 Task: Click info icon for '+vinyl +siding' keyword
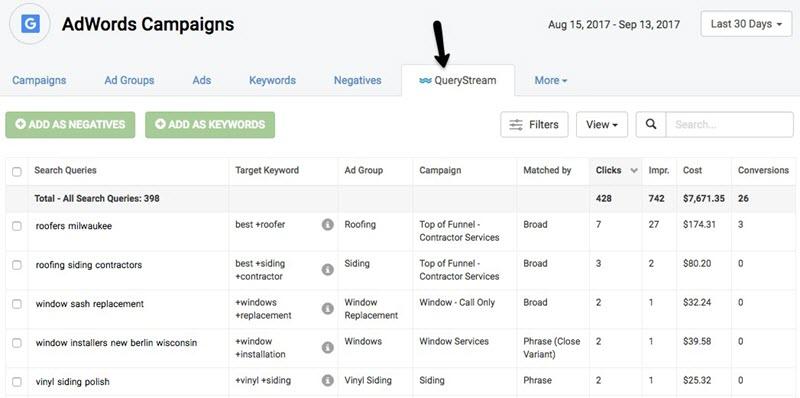(x=328, y=381)
